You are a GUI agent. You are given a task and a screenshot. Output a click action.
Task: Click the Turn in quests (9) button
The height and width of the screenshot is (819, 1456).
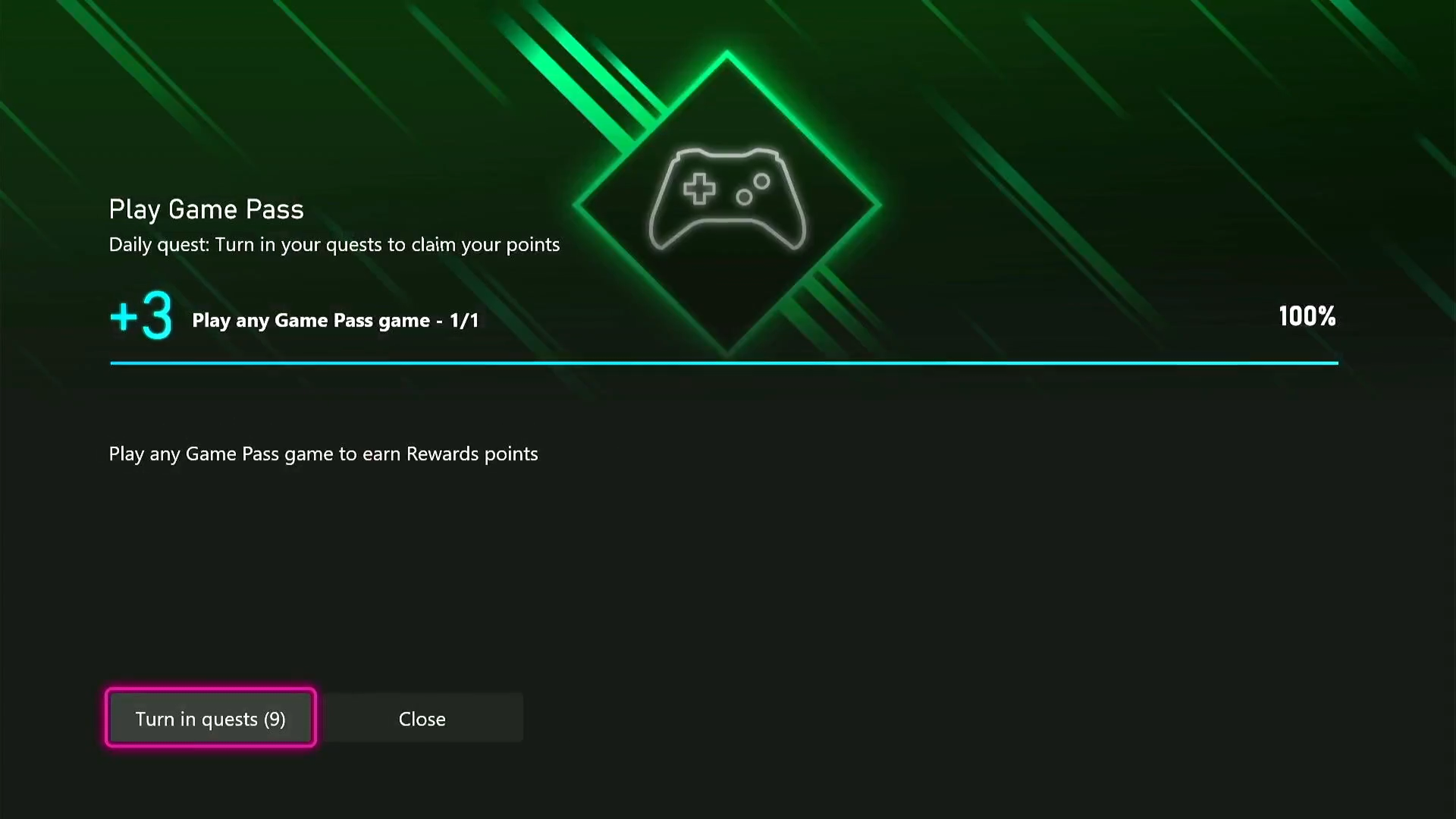(x=210, y=717)
